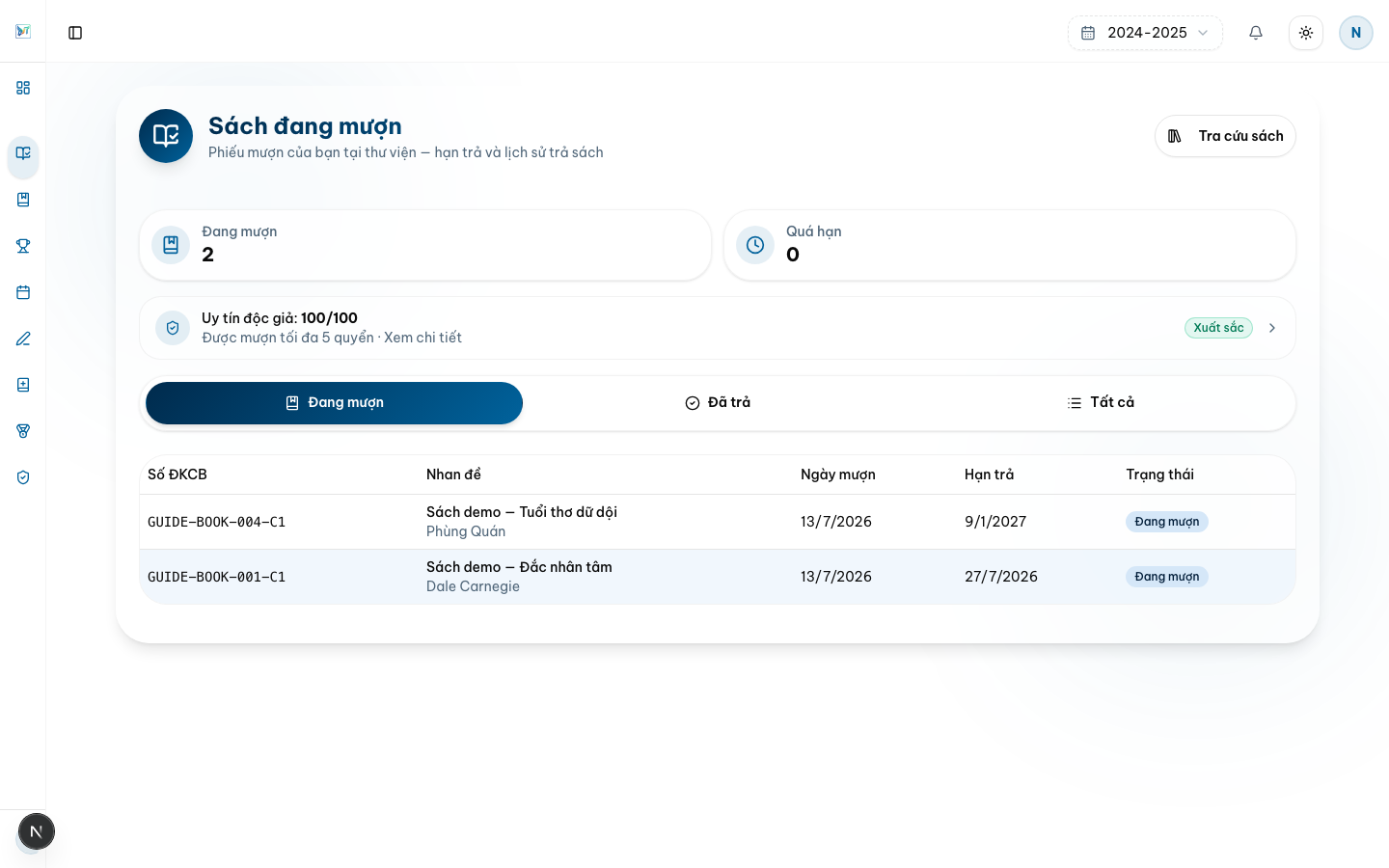The image size is (1389, 868).
Task: Open the trophy icon in sidebar
Action: tap(23, 246)
